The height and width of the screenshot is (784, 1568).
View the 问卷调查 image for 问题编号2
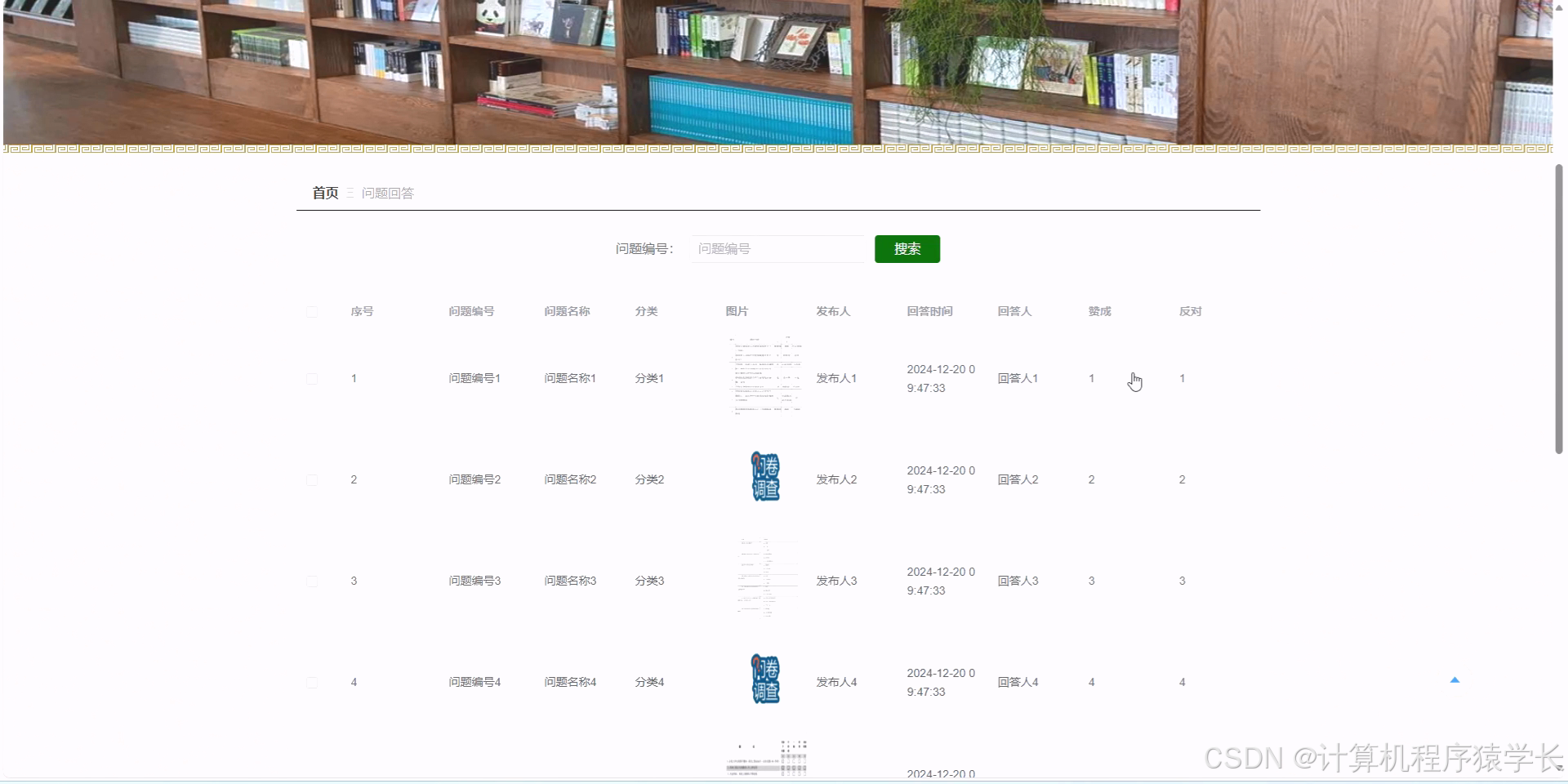coord(764,477)
